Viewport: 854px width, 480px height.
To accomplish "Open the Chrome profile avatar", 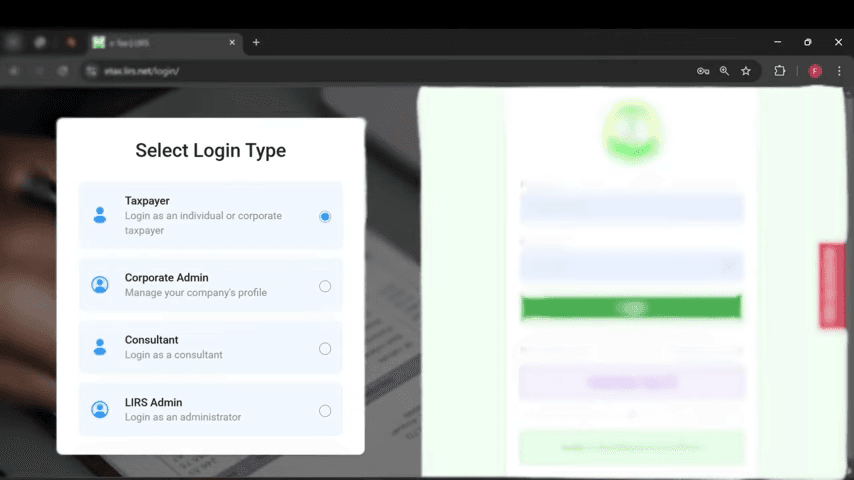I will [815, 71].
